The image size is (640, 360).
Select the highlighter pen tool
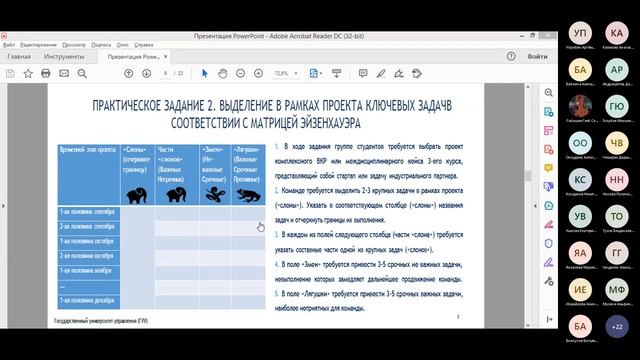pos(381,73)
